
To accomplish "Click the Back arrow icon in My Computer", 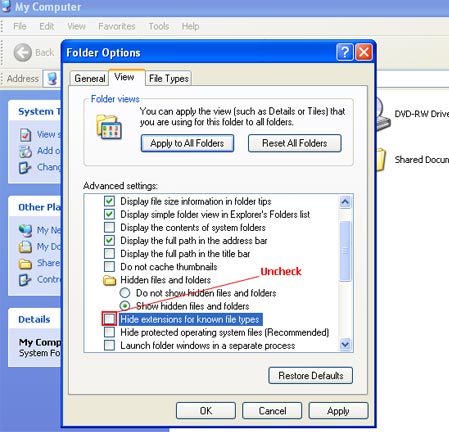I will pos(23,52).
